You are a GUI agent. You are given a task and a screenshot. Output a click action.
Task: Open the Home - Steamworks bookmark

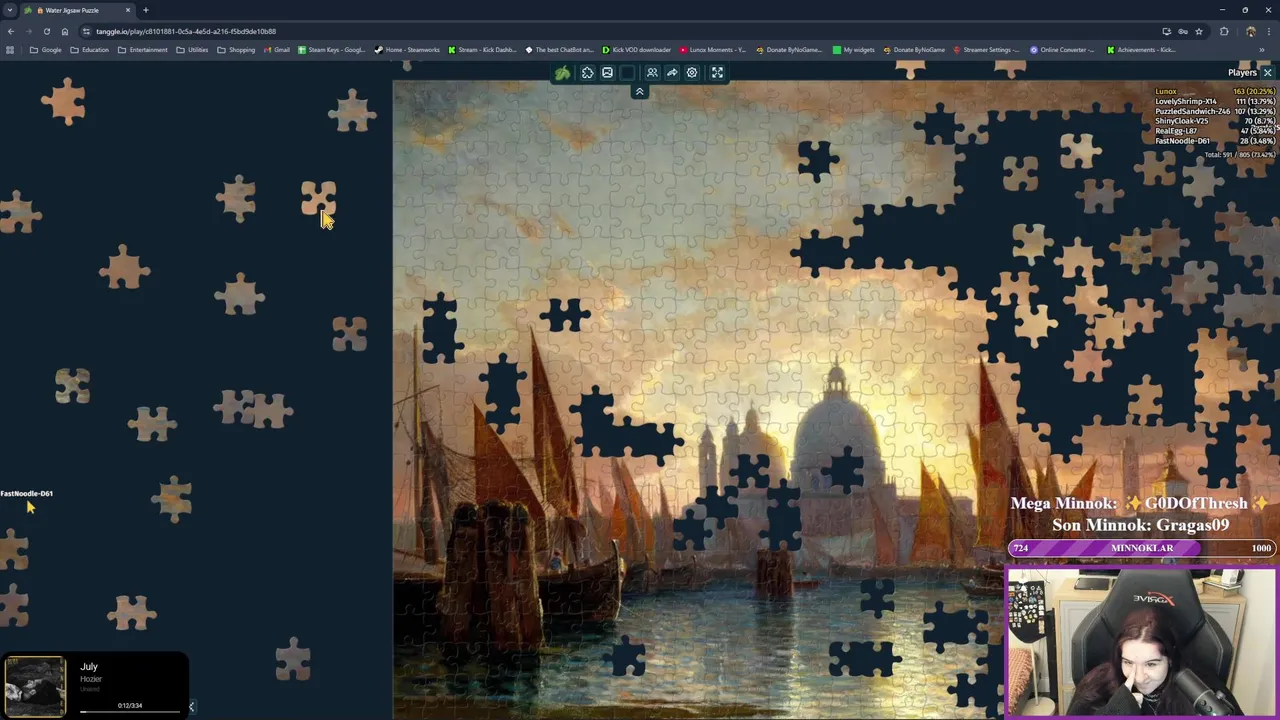point(407,49)
